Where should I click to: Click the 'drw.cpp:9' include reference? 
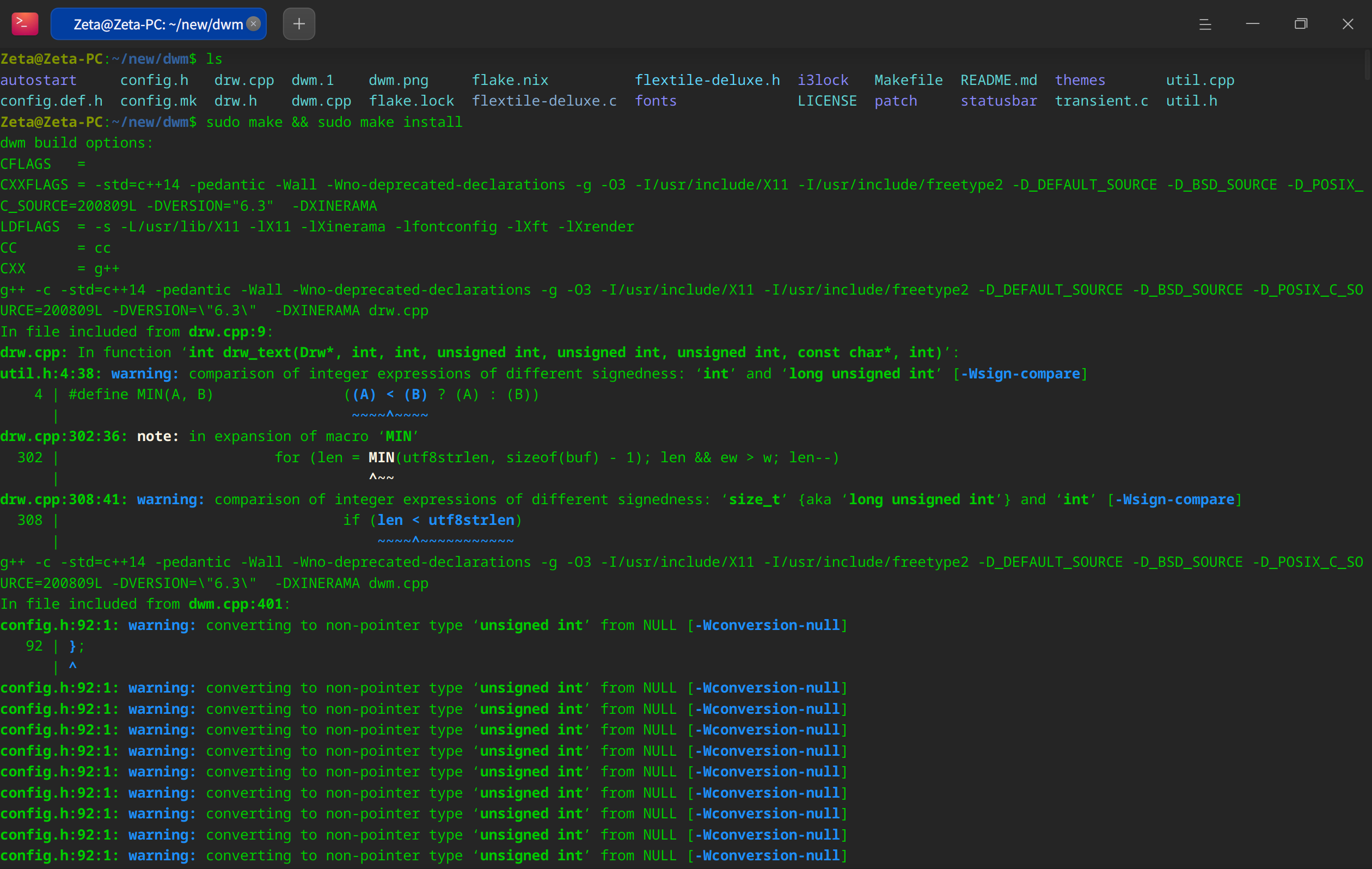(227, 331)
